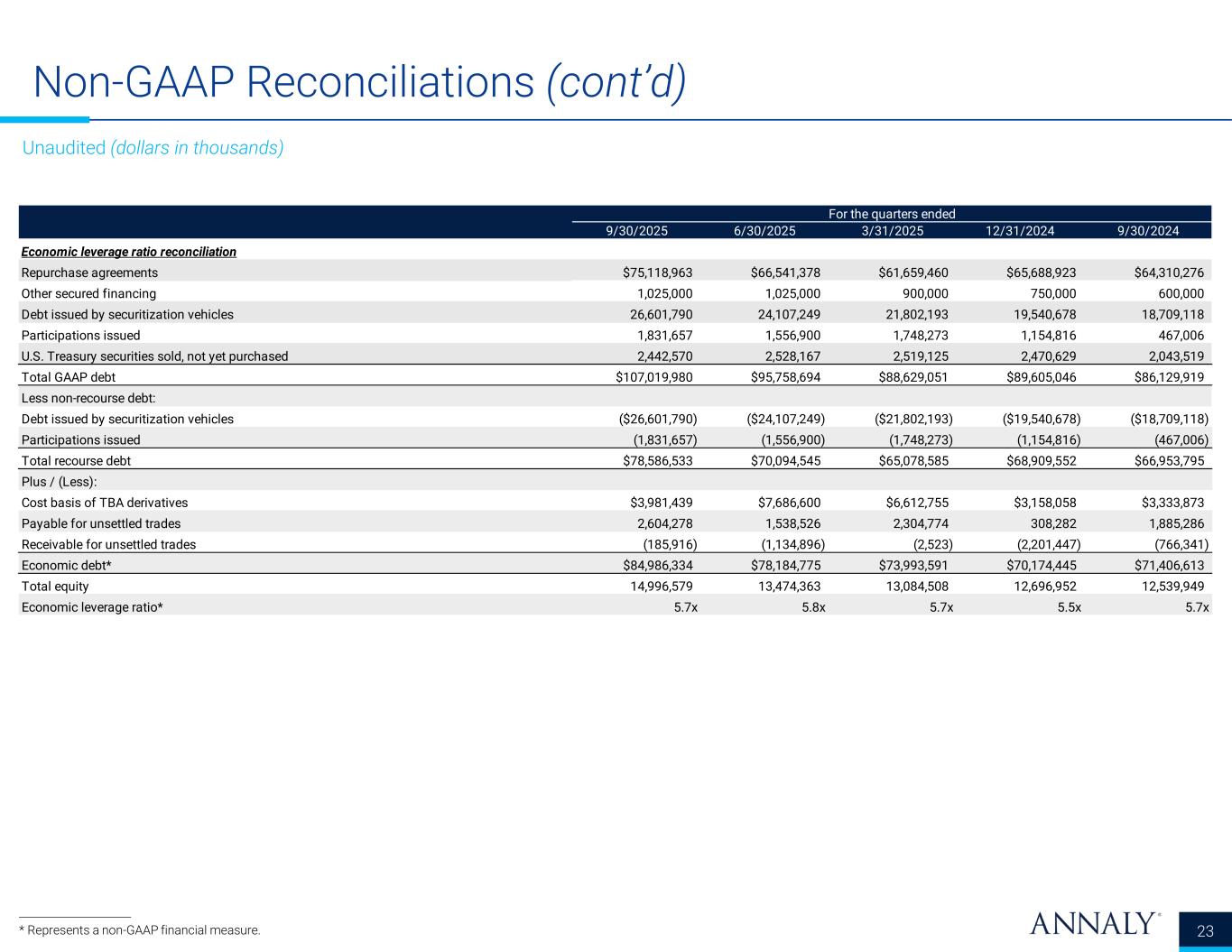Click the 9/30/2025 column header
The height and width of the screenshot is (952, 1232).
click(x=636, y=231)
